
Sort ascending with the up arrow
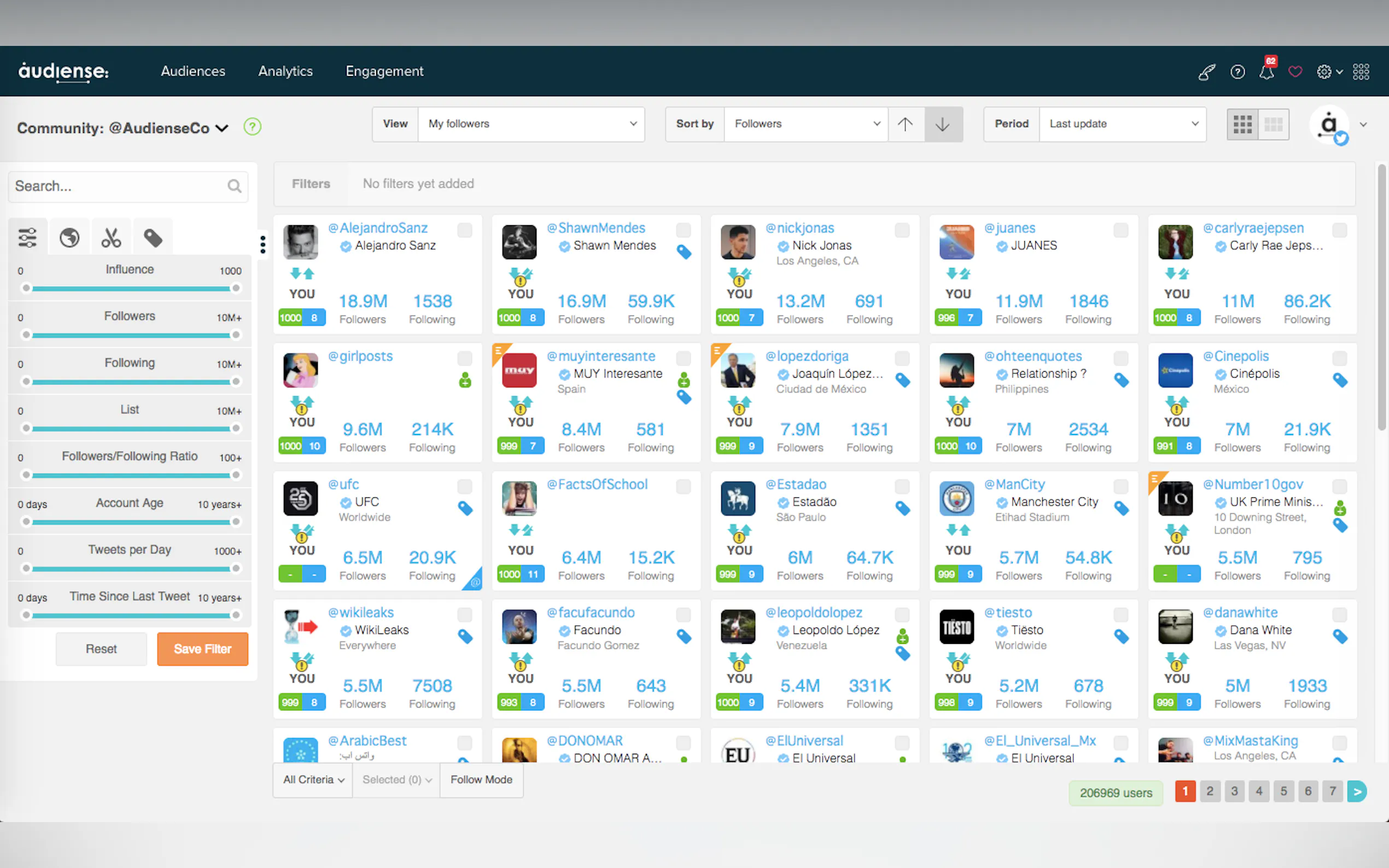906,124
